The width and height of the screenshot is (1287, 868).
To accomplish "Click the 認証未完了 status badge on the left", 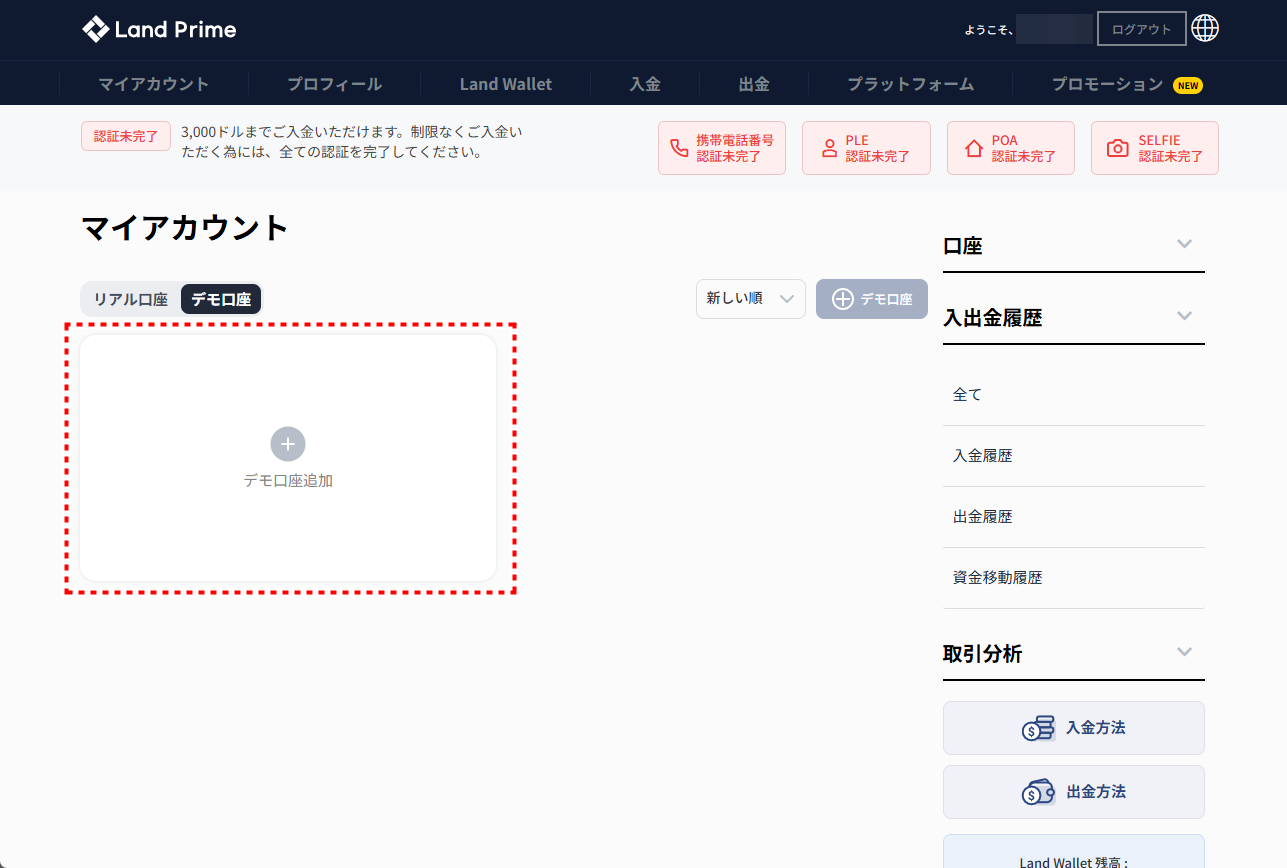I will click(126, 136).
